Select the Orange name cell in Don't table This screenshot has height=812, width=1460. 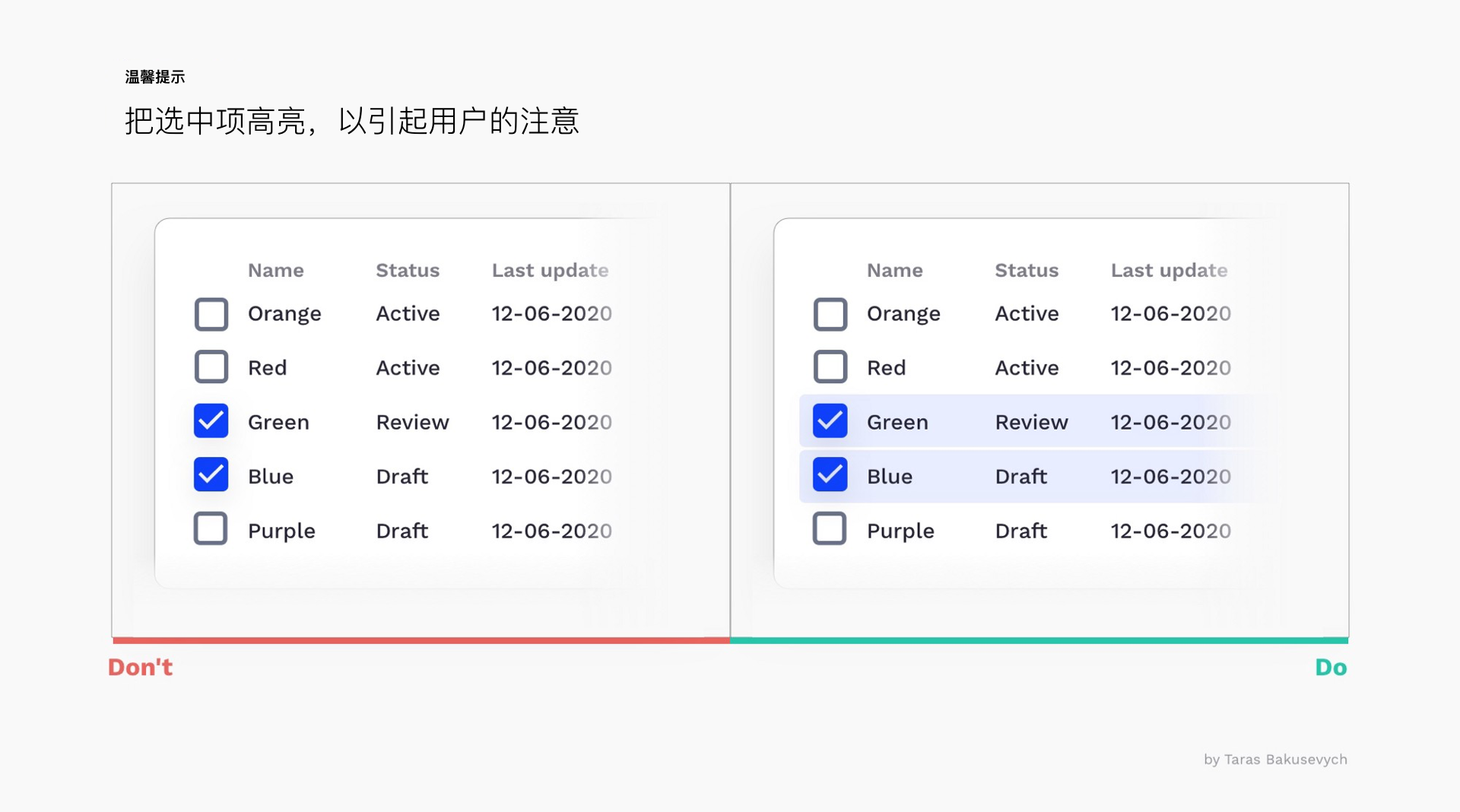click(284, 314)
